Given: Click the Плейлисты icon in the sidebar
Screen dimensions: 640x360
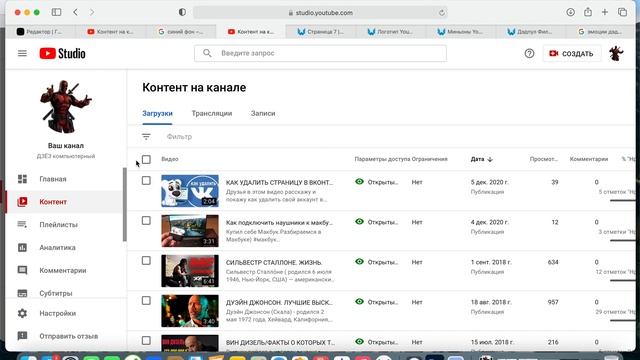Looking at the screenshot, I should (22, 224).
